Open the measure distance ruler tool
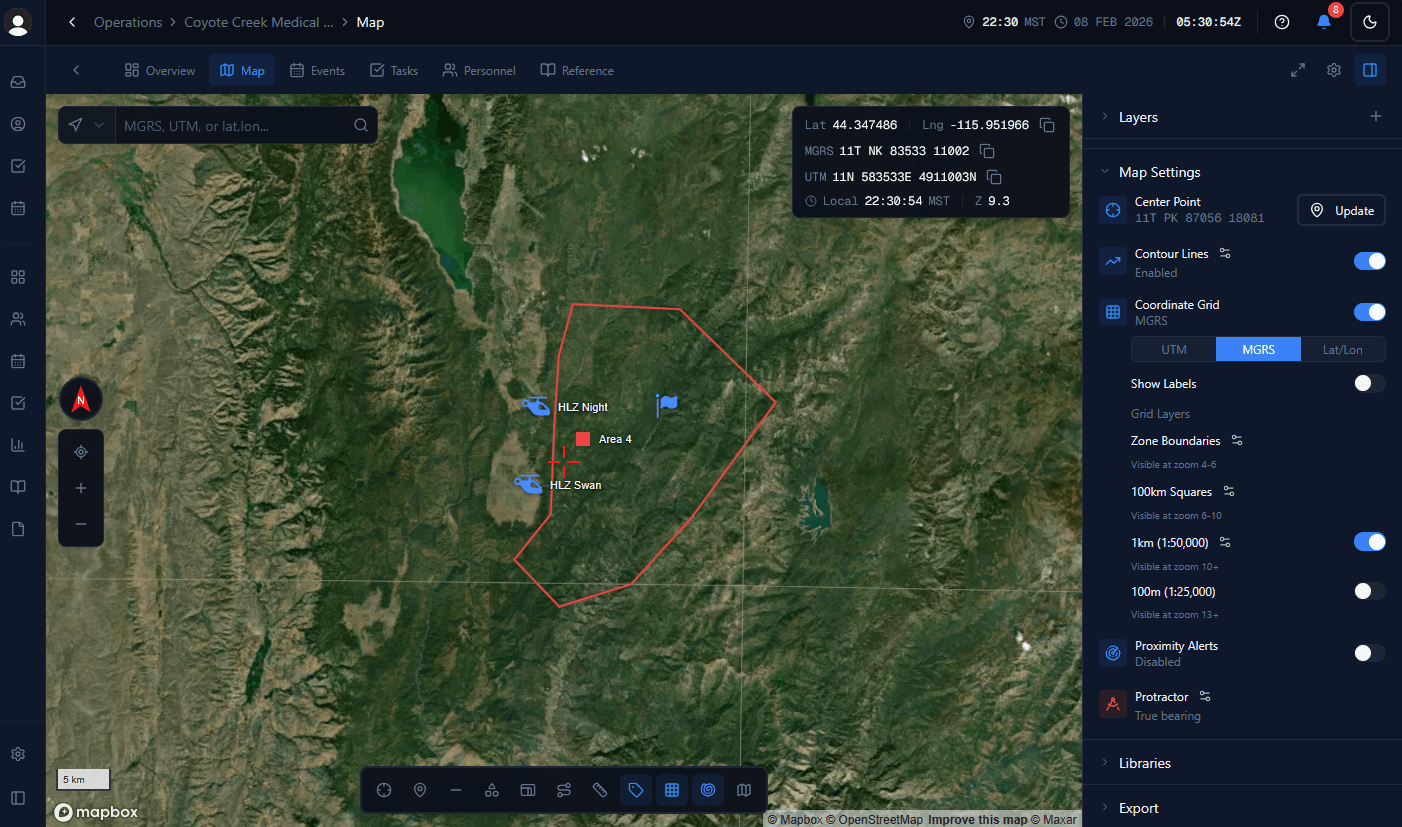The height and width of the screenshot is (827, 1402). click(x=600, y=790)
